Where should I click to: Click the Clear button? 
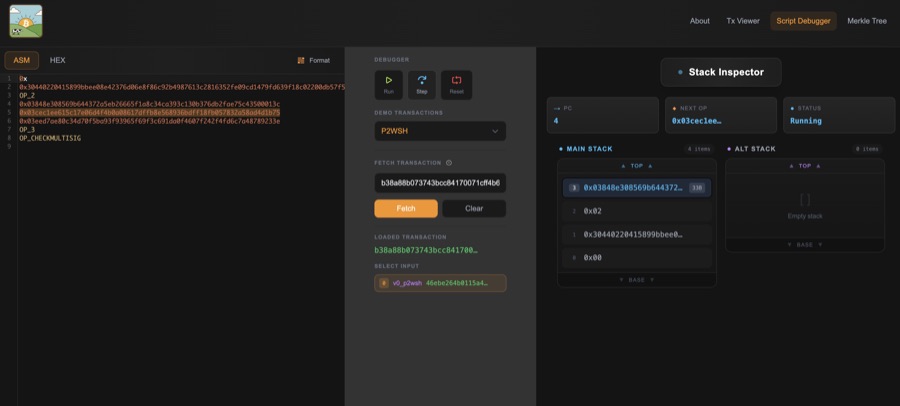click(474, 208)
